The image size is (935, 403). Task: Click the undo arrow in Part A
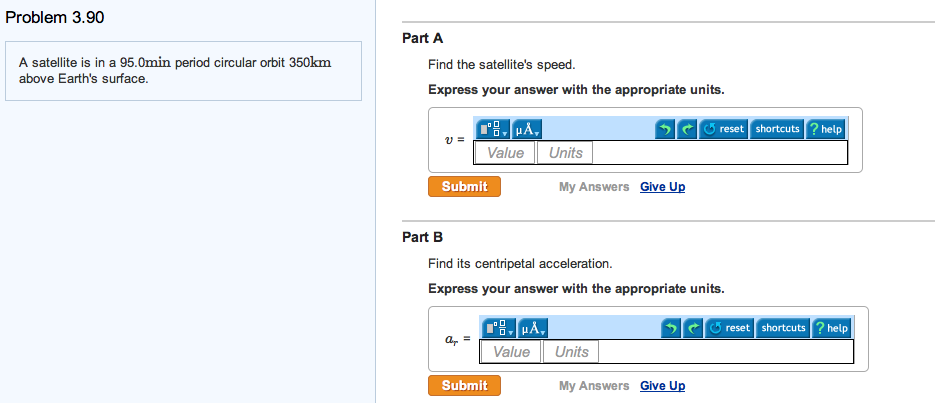(x=666, y=129)
